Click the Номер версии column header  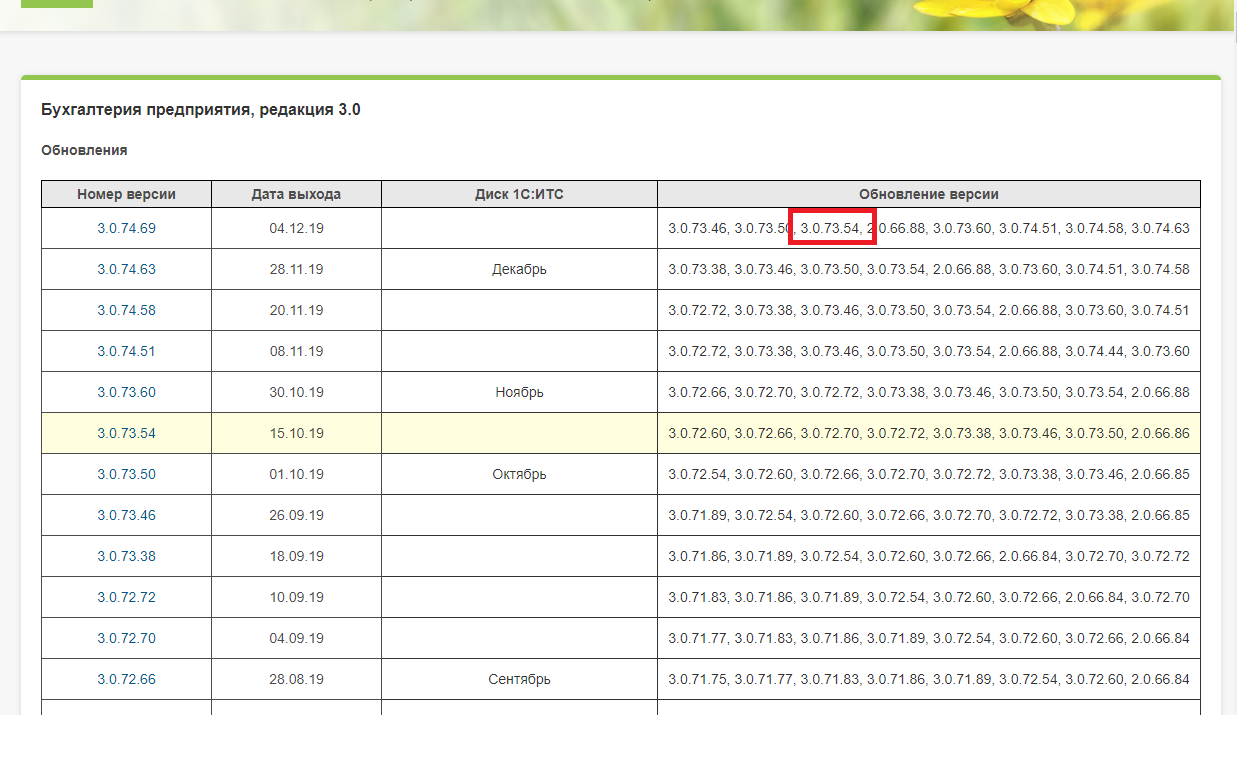coord(126,194)
